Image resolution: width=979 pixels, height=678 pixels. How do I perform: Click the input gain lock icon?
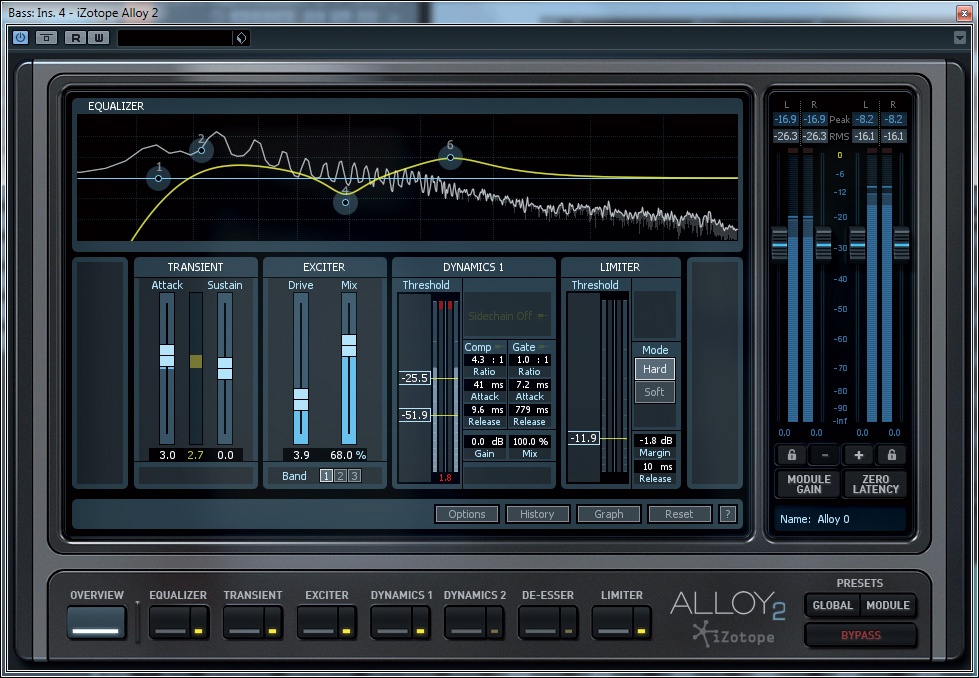tap(792, 455)
